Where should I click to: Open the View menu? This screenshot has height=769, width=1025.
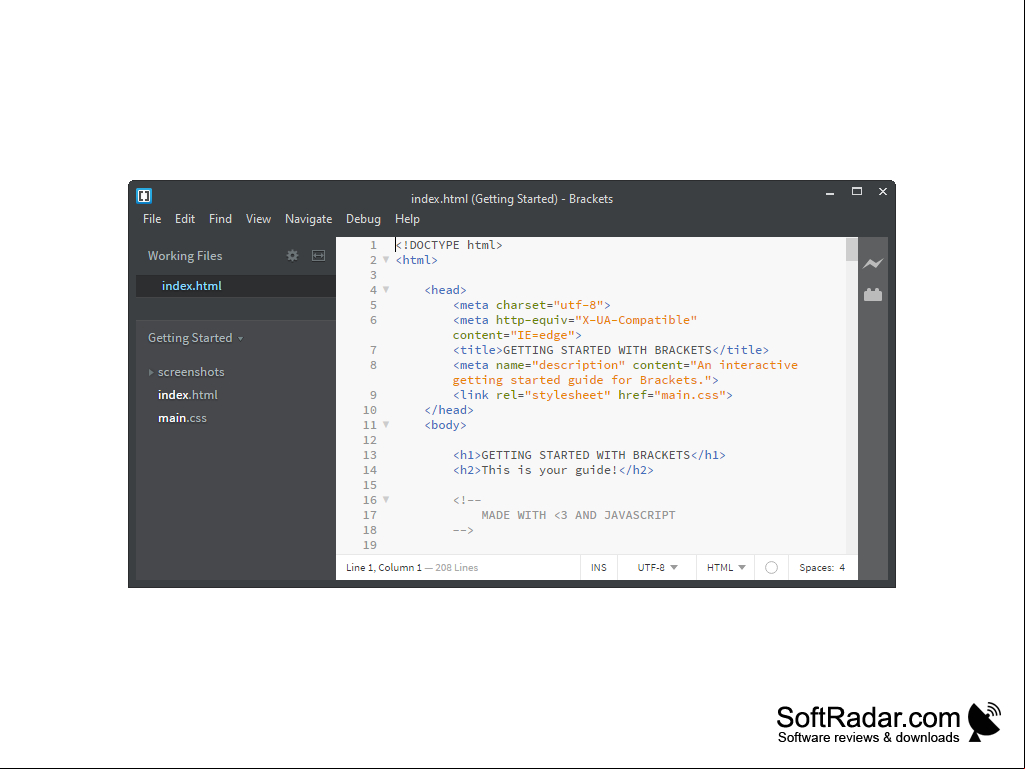(258, 219)
